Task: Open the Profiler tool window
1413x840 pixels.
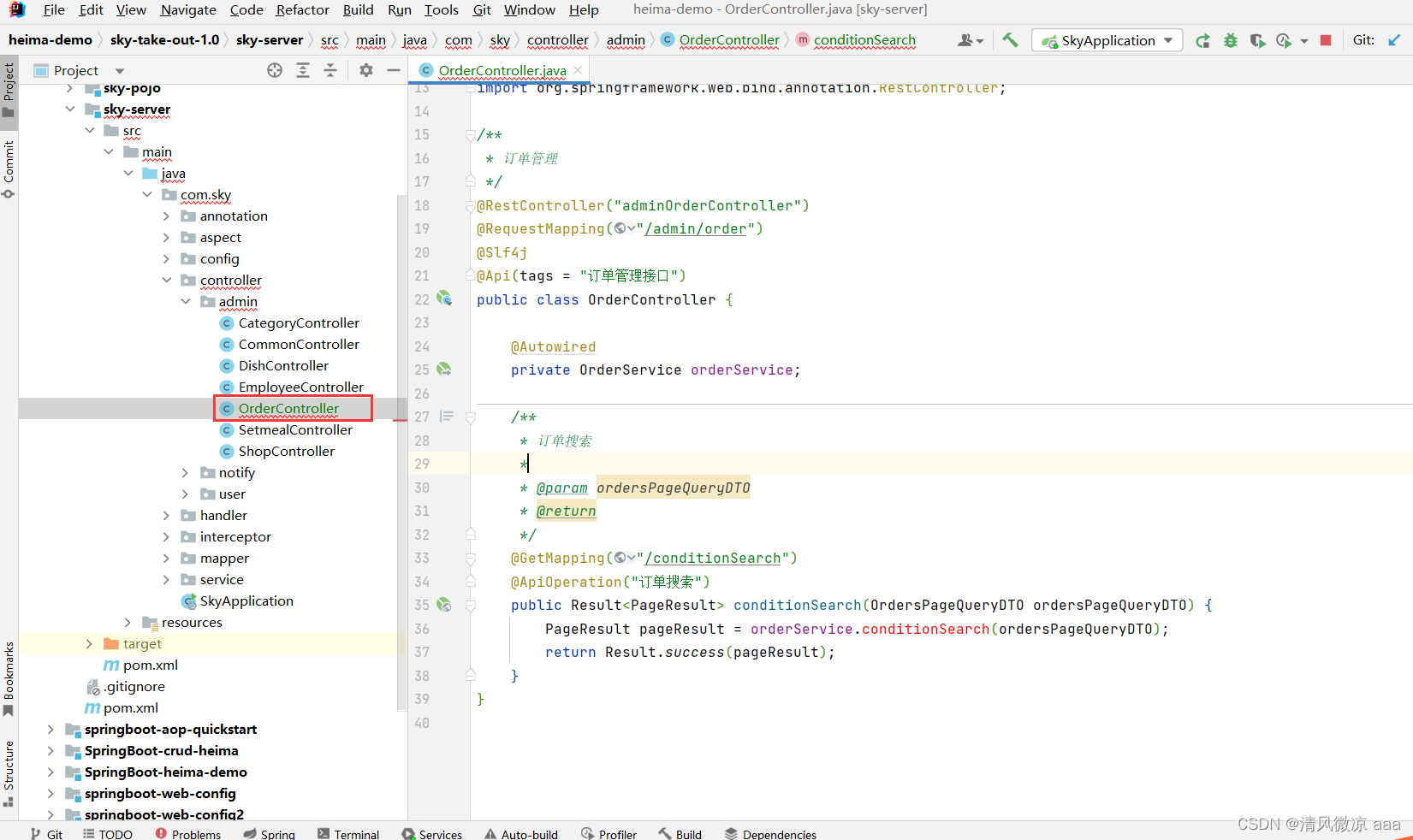Action: point(609,833)
